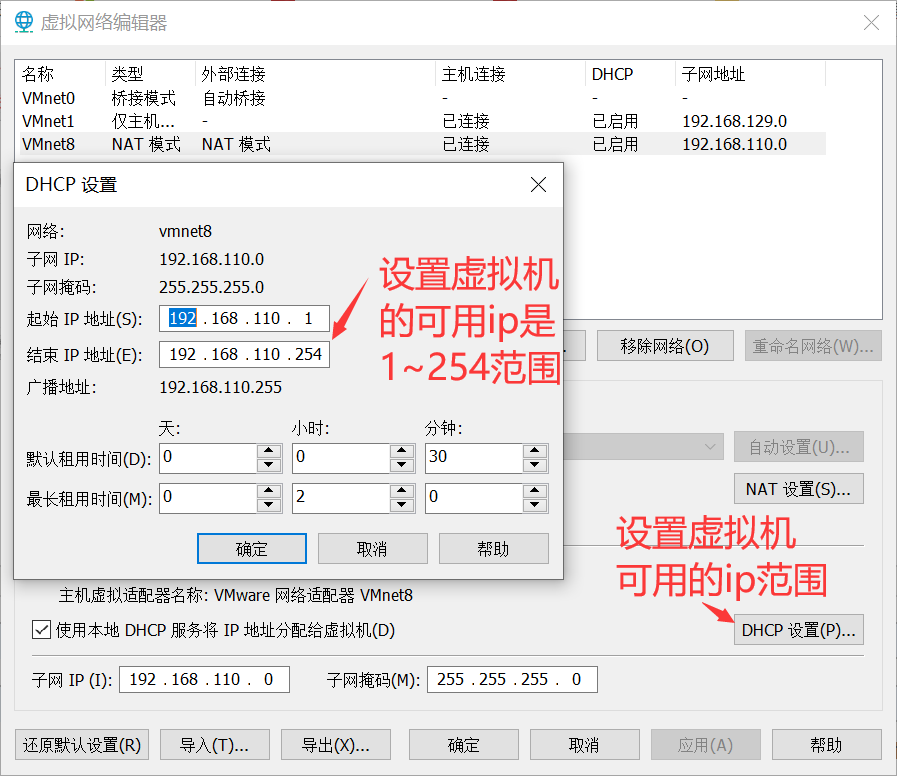Increase 最长租用时间 hours value
Image resolution: width=897 pixels, height=776 pixels.
point(402,490)
